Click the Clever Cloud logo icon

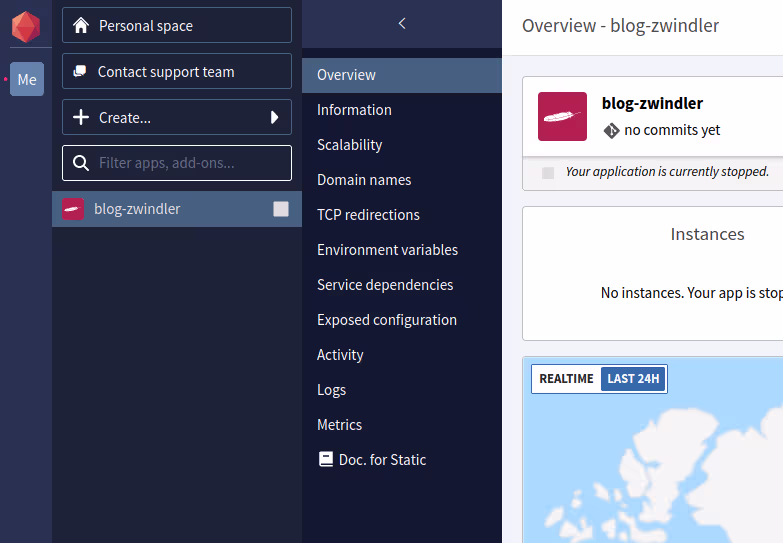26,26
